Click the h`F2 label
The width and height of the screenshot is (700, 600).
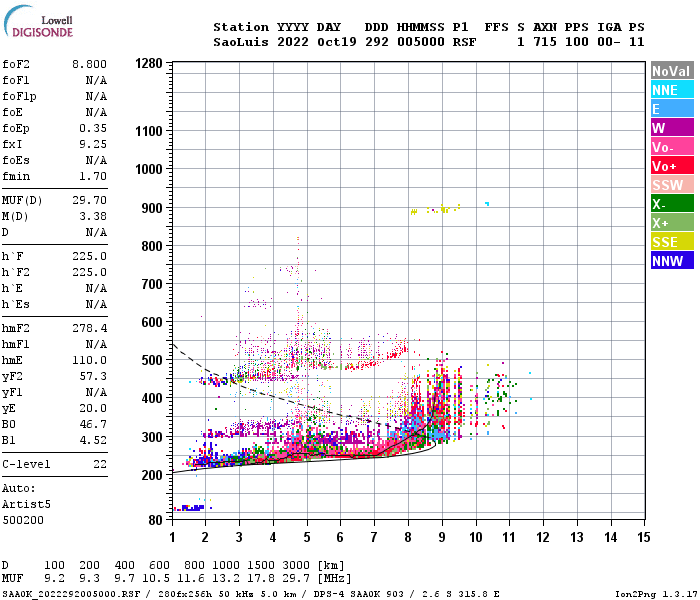tap(16, 272)
